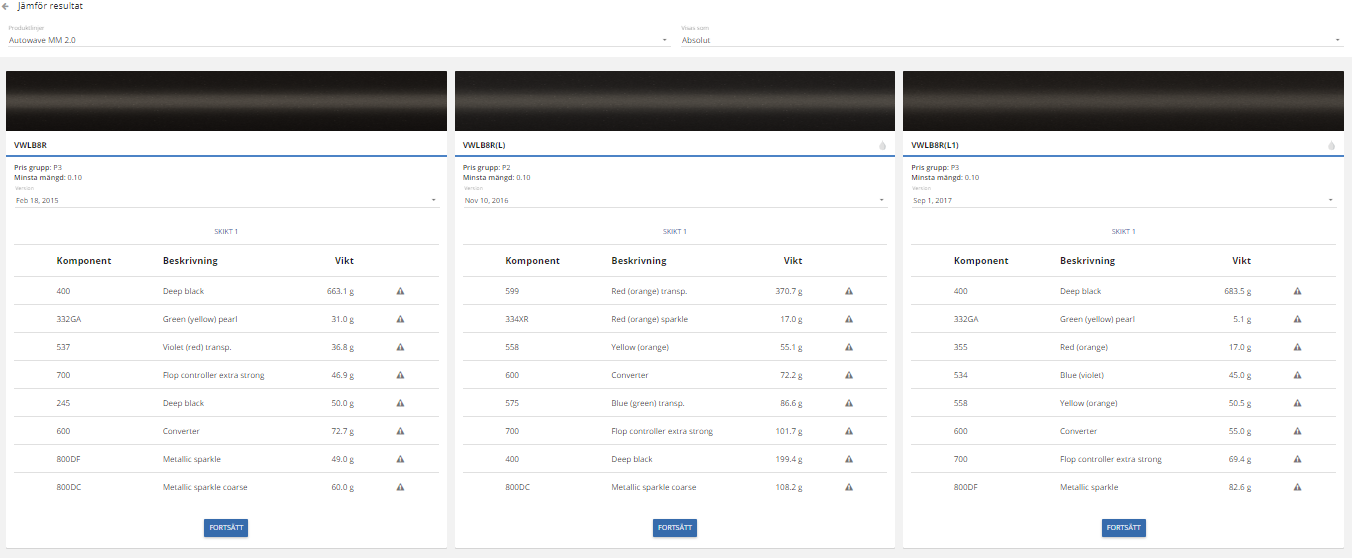
Task: Click warning icon for 700 row weighing 101.7 g
Action: [x=849, y=431]
